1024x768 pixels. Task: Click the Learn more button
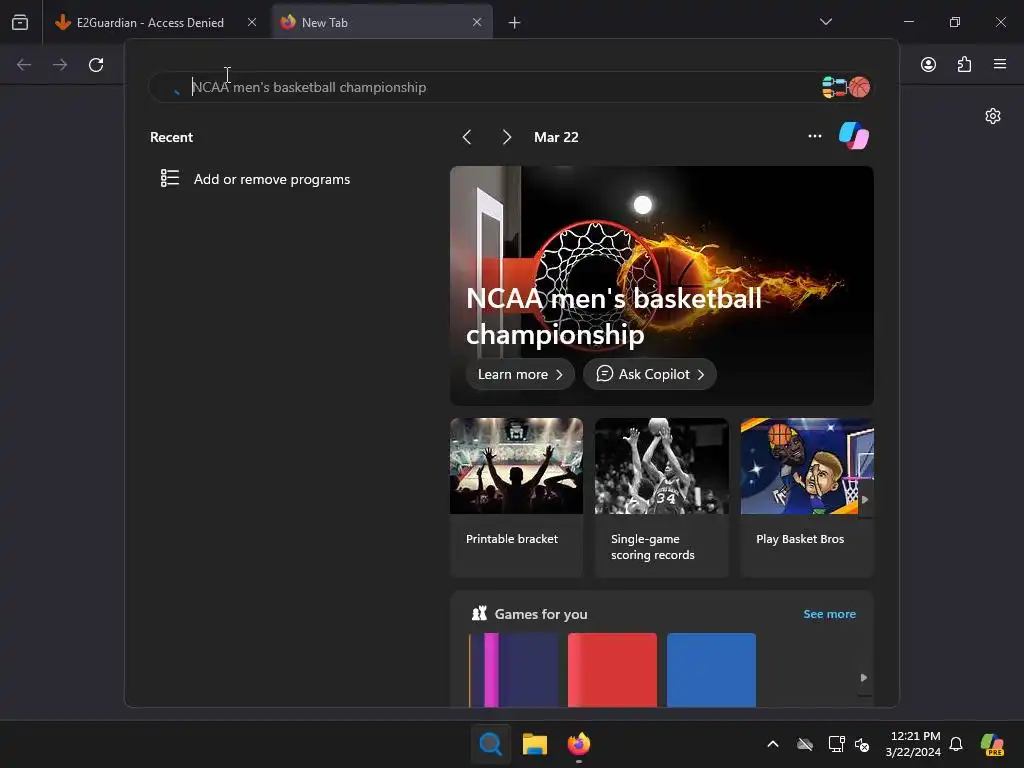click(520, 374)
